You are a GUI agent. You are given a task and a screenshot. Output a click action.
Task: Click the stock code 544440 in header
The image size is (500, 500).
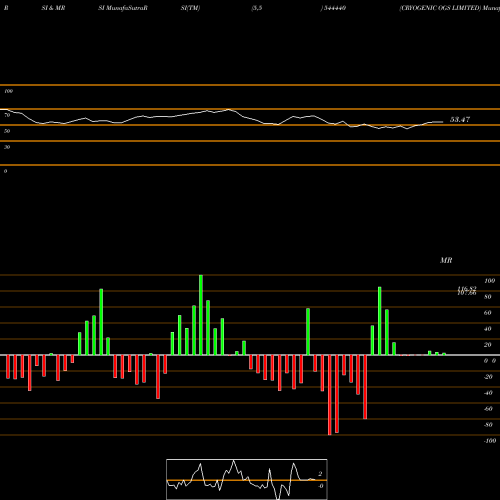(334, 8)
